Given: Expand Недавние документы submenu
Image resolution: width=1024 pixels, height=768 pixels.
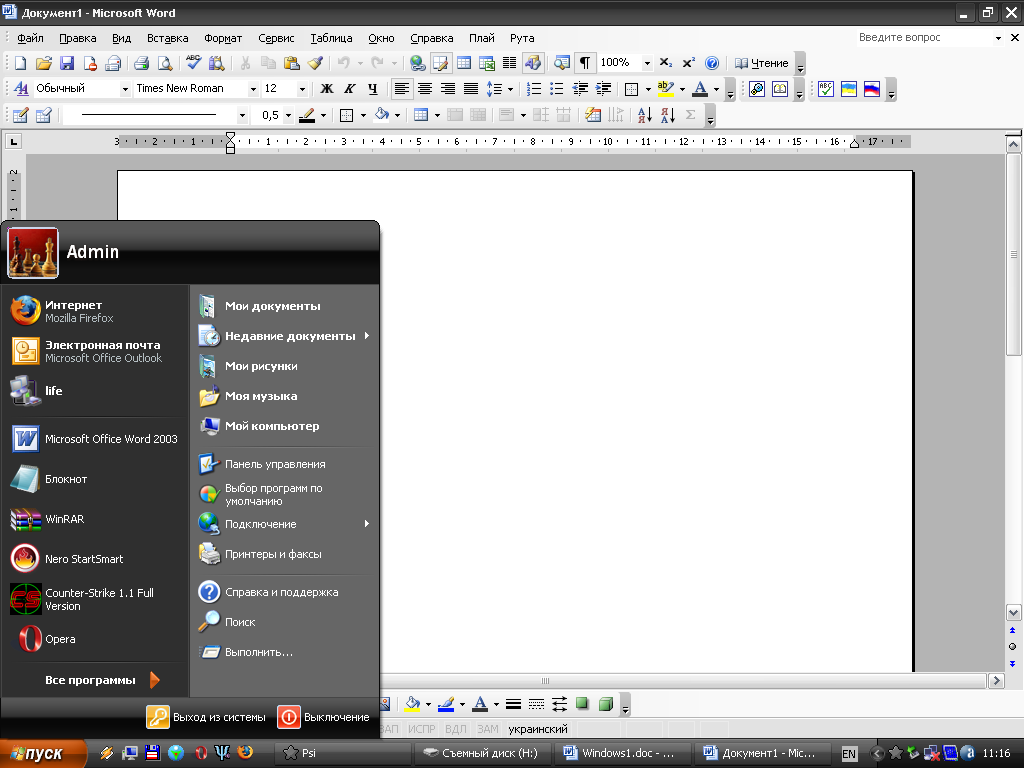Looking at the screenshot, I should 286,336.
